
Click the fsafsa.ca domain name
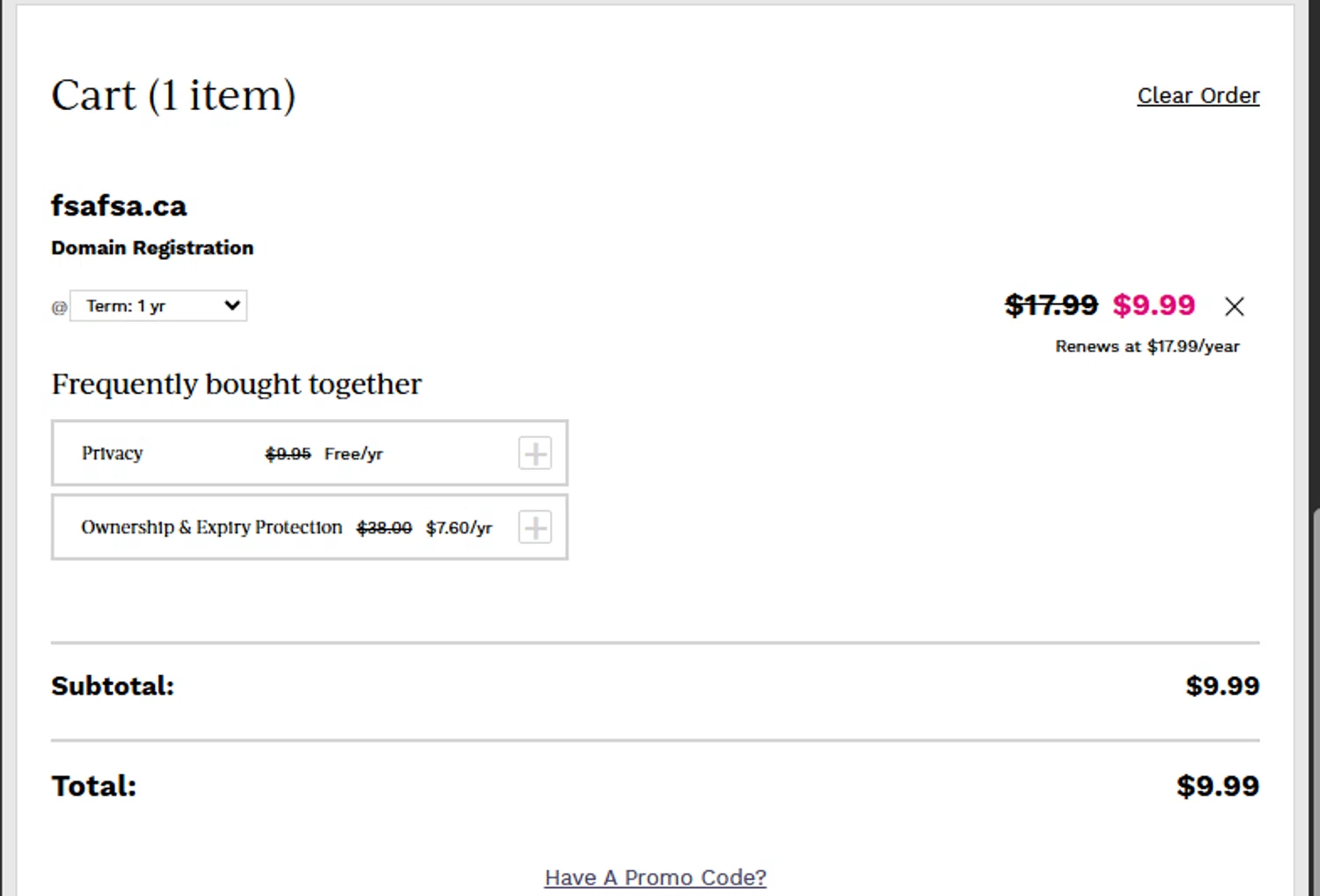pos(119,206)
